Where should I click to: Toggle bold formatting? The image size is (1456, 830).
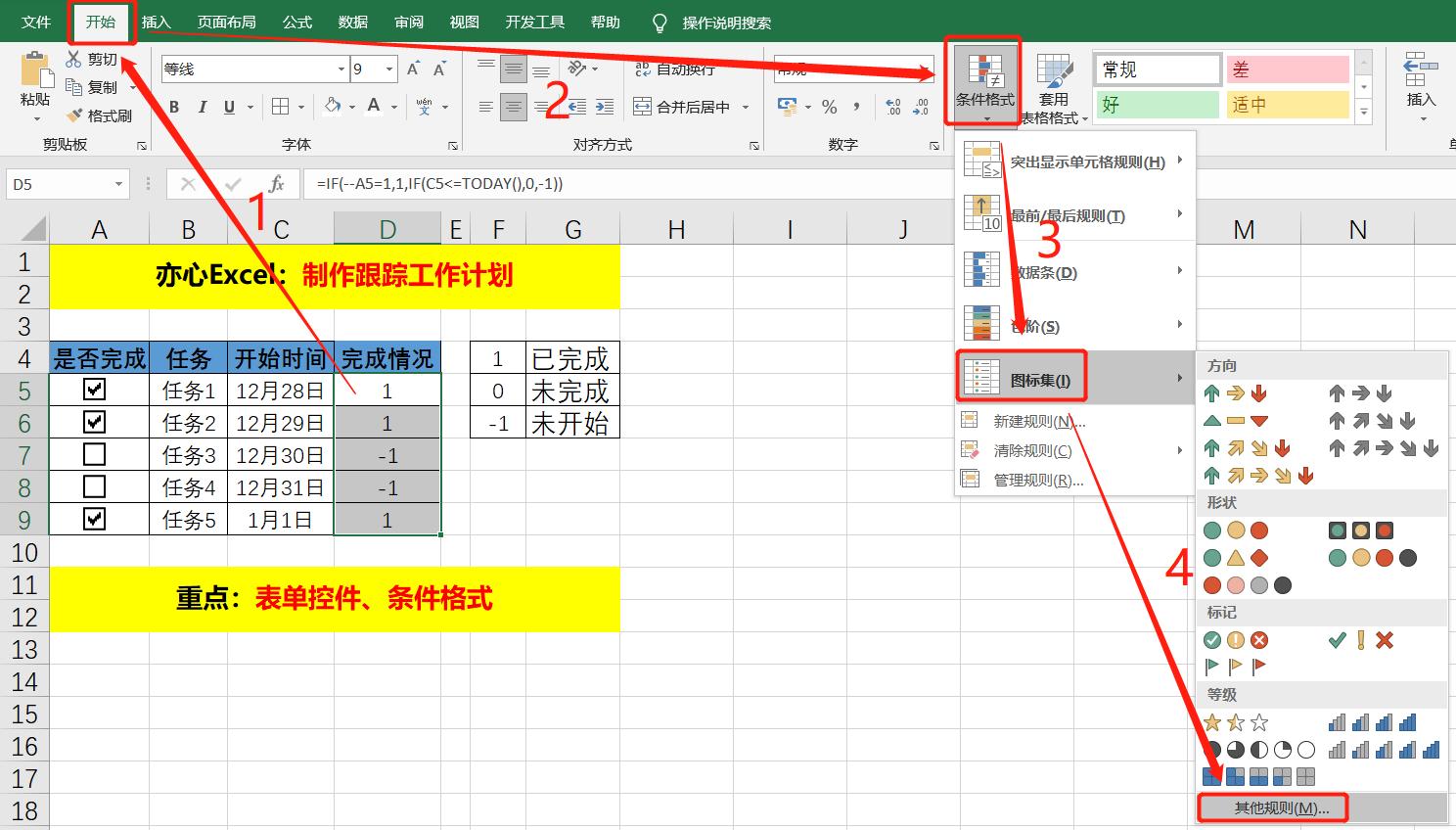(174, 106)
